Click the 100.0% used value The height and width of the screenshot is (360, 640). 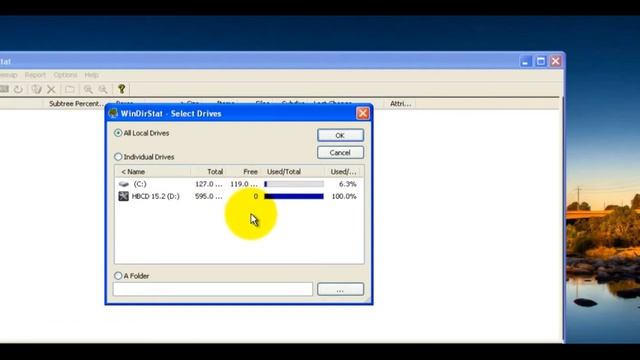[344, 196]
